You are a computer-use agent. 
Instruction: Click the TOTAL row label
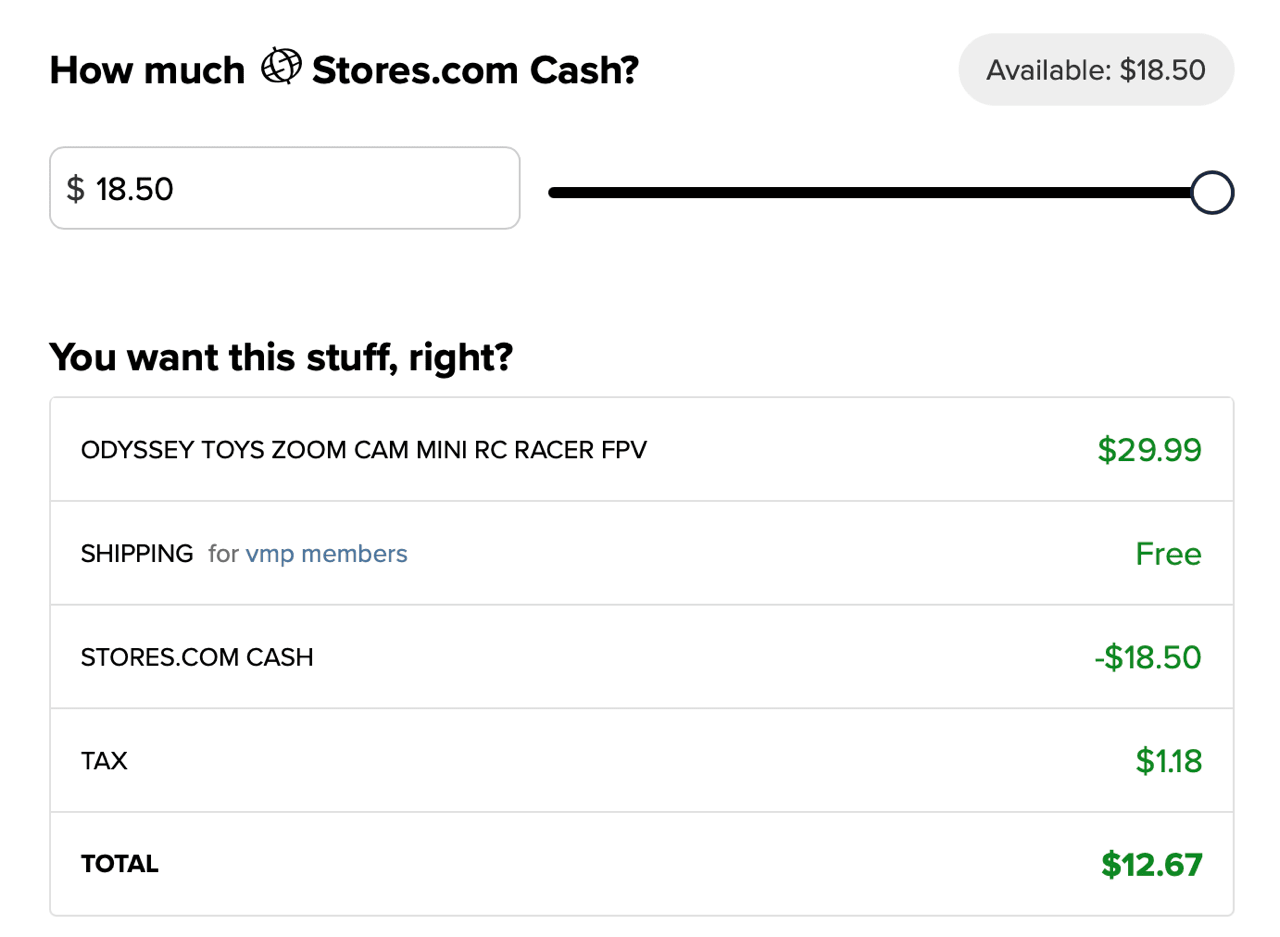coord(119,864)
